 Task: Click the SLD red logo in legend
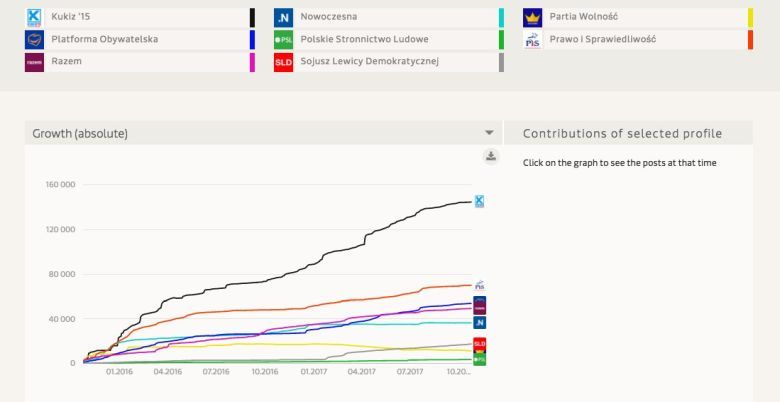283,62
